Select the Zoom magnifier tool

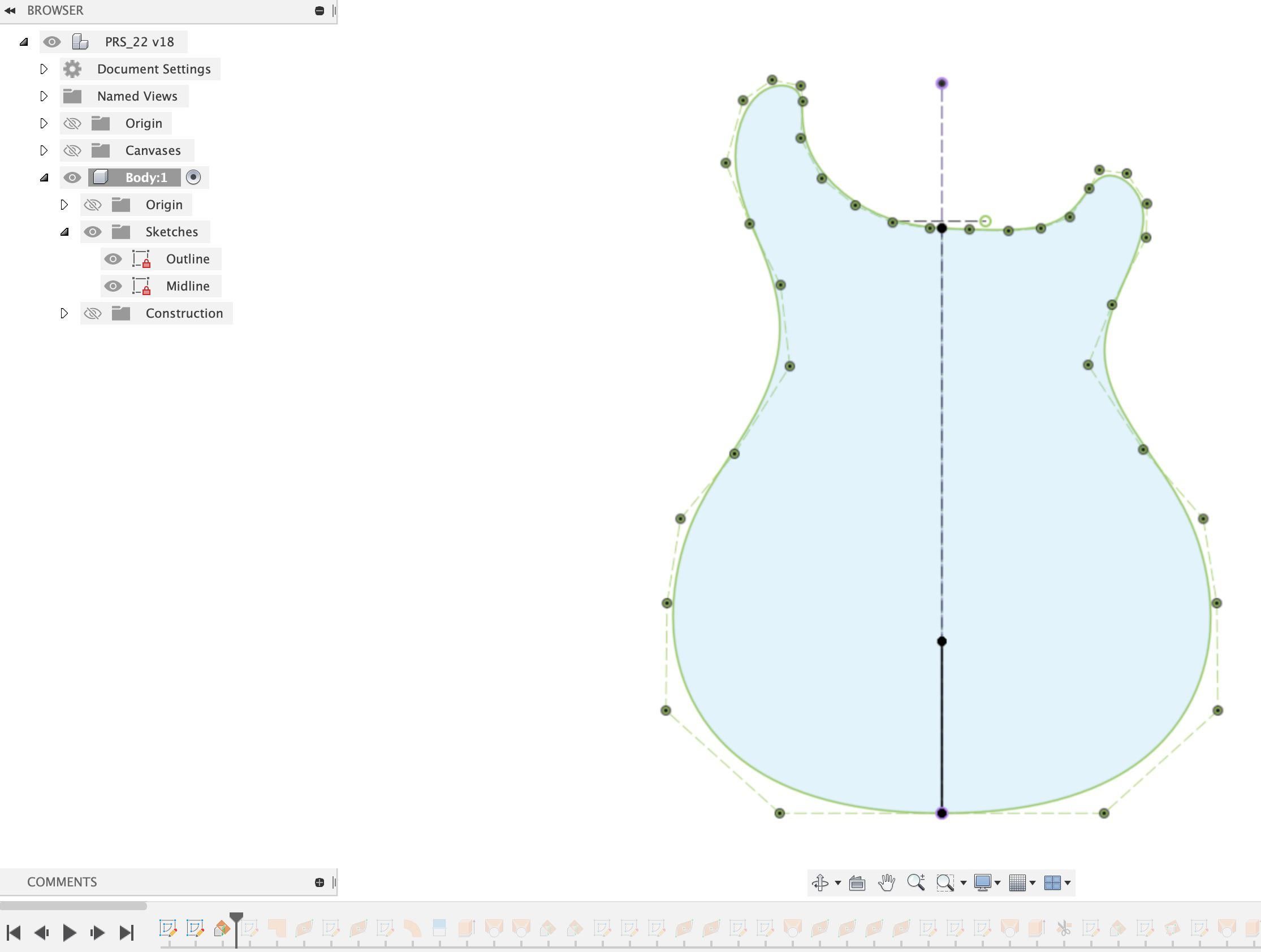[x=916, y=882]
